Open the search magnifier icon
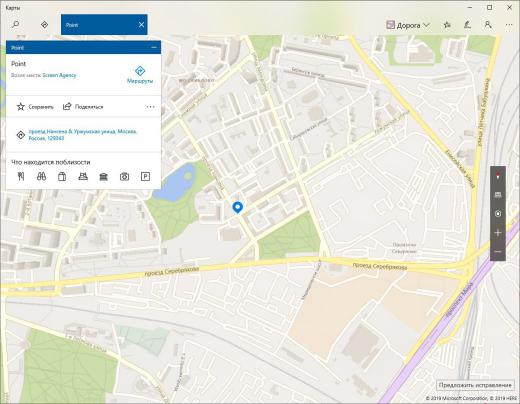520x404 pixels. pyautogui.click(x=15, y=25)
